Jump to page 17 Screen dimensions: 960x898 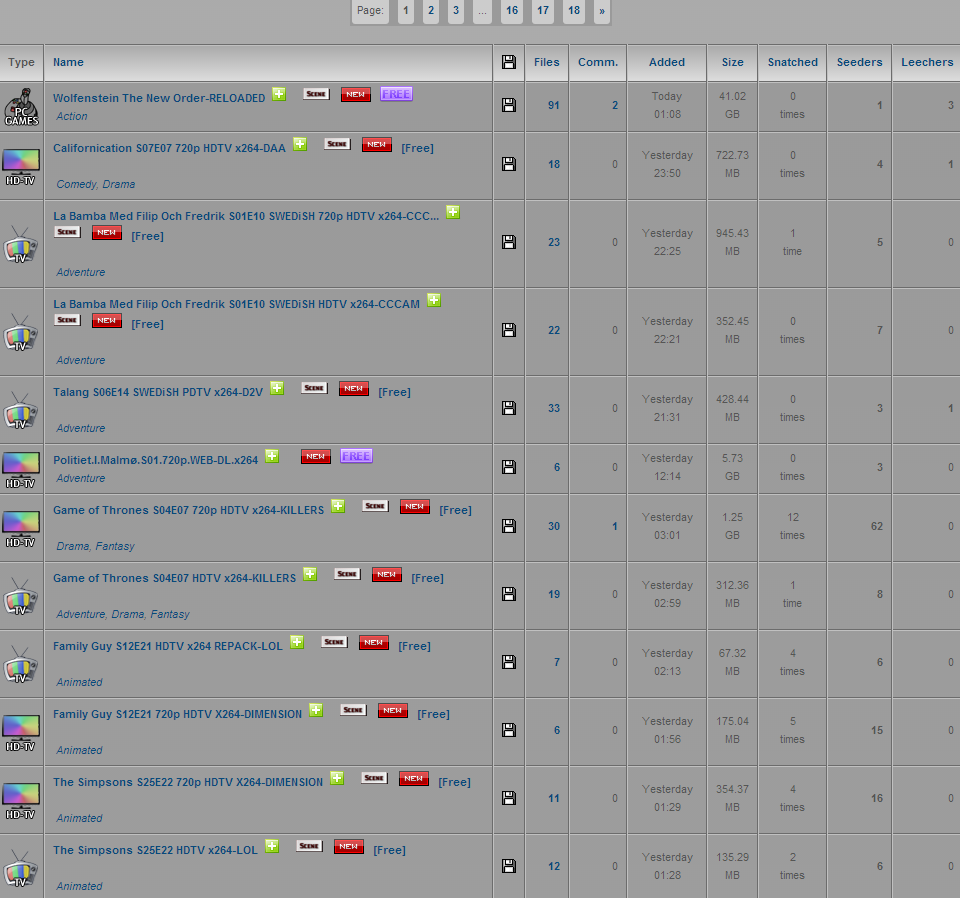click(543, 10)
